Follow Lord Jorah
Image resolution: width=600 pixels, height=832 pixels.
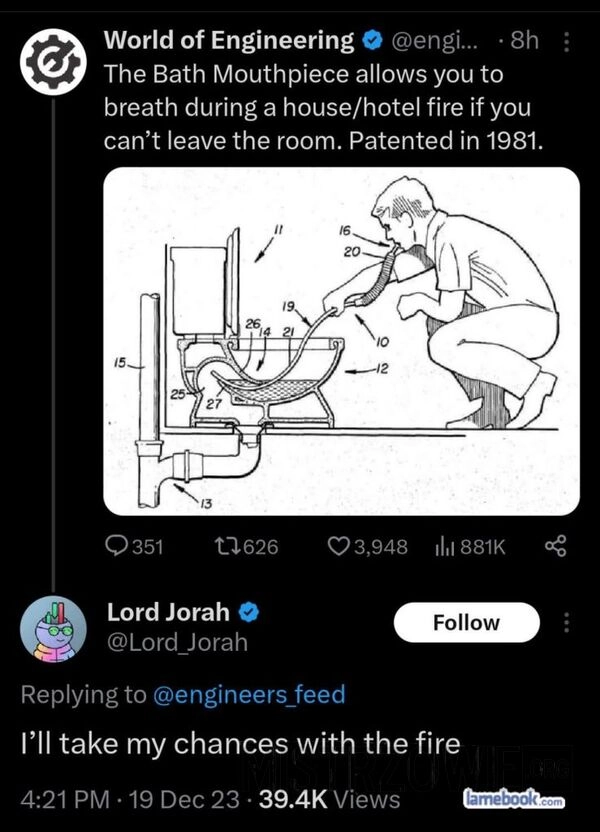pos(466,622)
